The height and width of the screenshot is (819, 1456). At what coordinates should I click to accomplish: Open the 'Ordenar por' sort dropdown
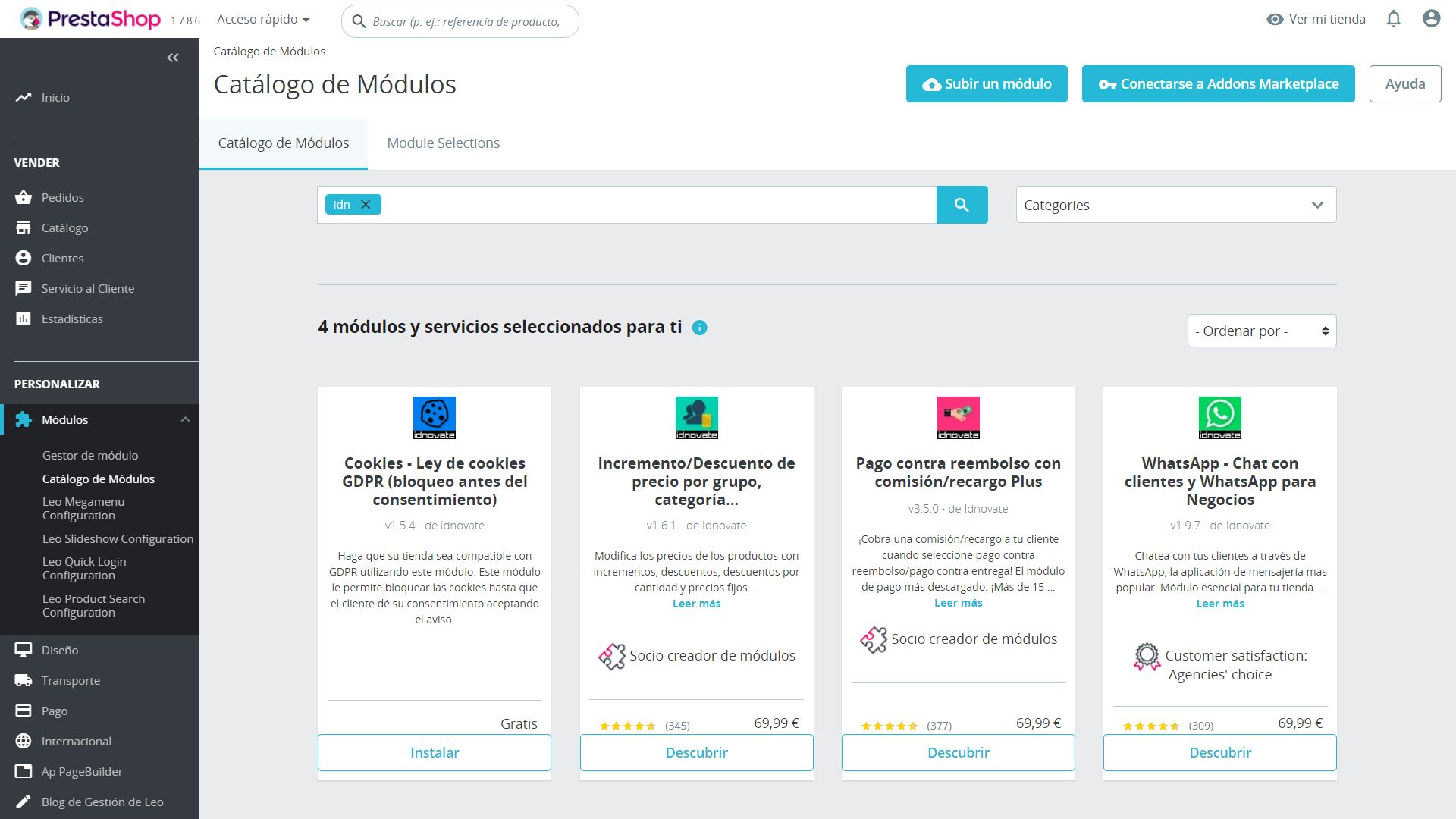click(x=1261, y=331)
